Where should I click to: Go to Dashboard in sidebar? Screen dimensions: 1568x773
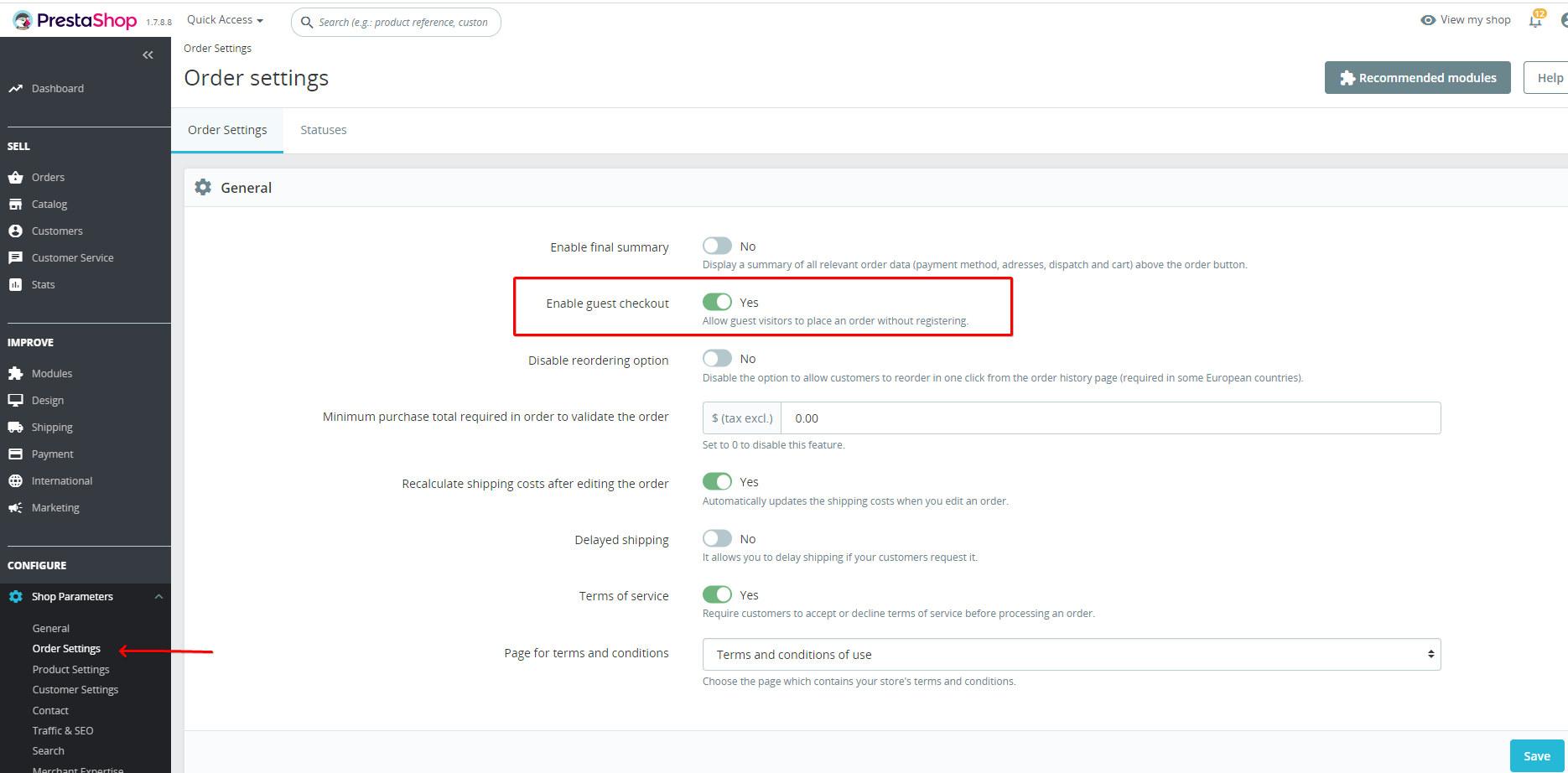[58, 88]
